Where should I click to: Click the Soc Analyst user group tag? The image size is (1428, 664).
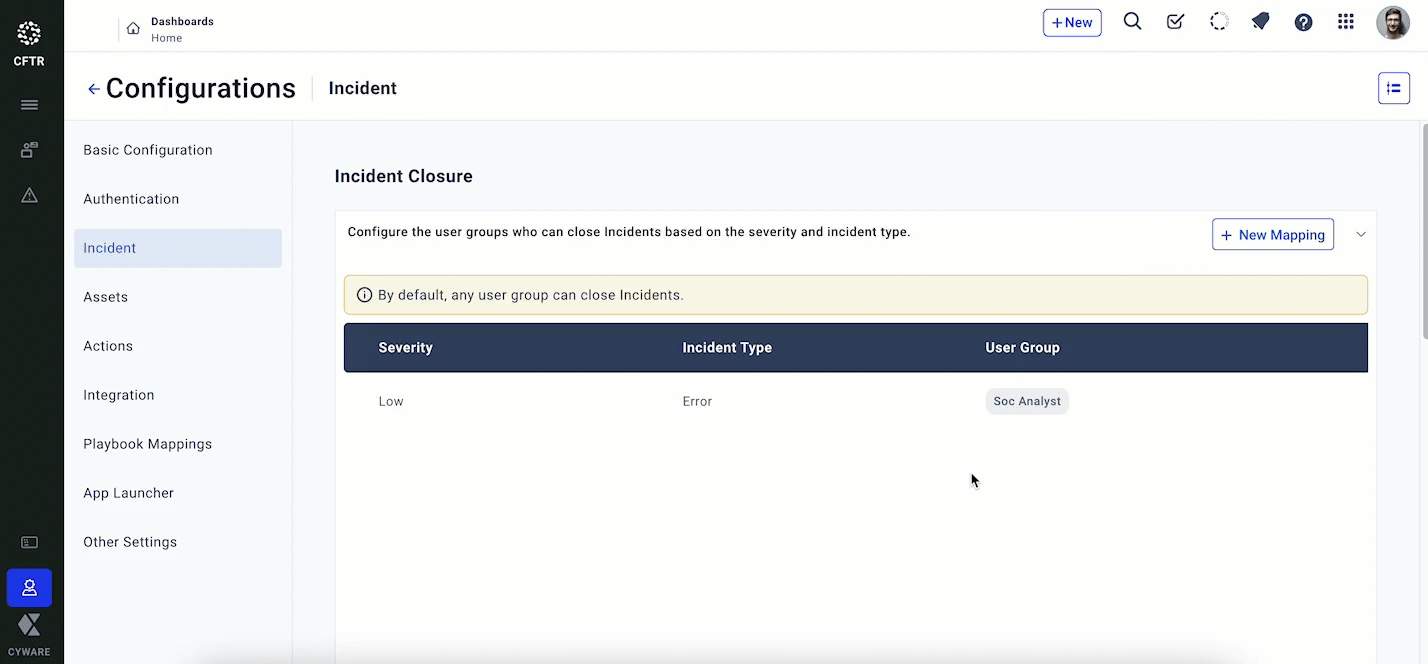(1027, 401)
